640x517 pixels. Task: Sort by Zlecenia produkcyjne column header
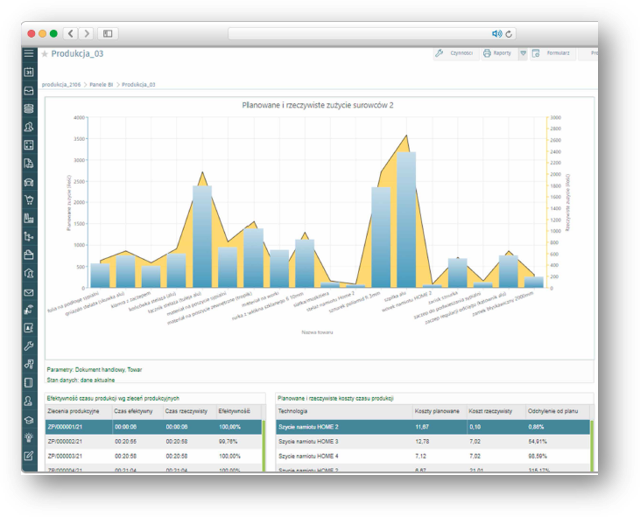click(78, 411)
